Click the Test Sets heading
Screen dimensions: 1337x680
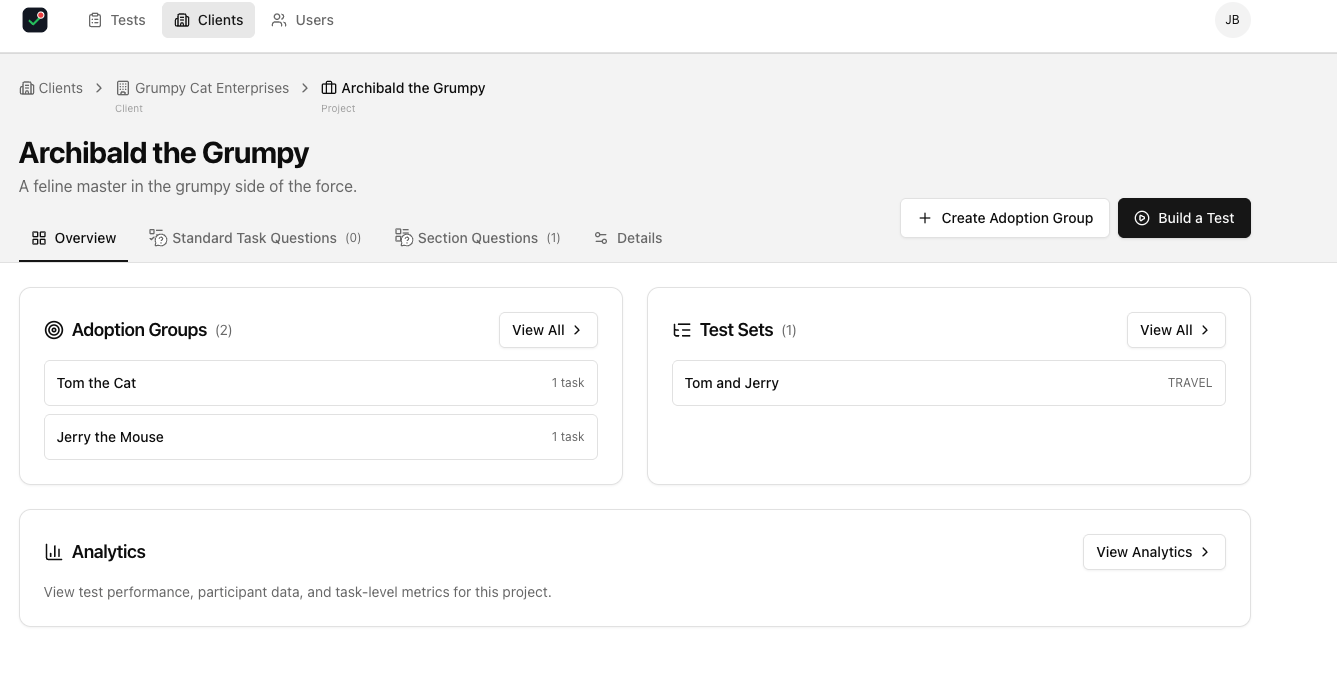pos(736,330)
